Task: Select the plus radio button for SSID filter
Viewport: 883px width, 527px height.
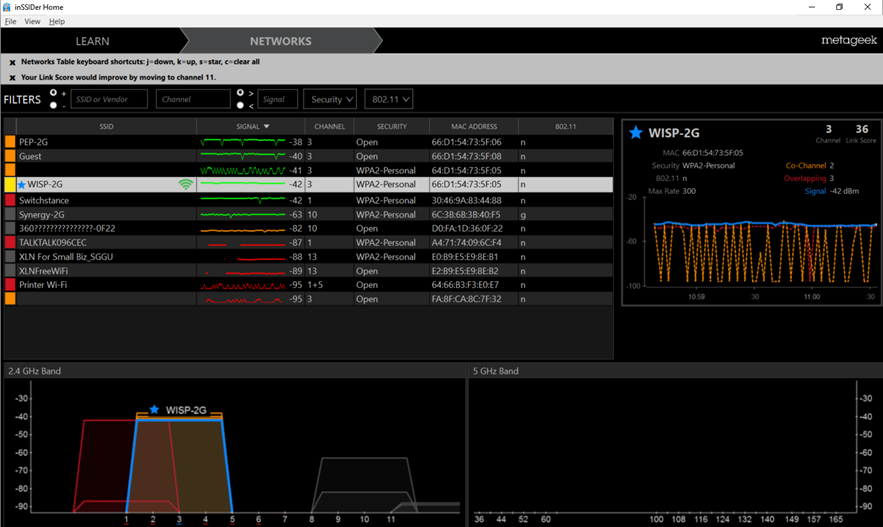Action: pyautogui.click(x=53, y=92)
